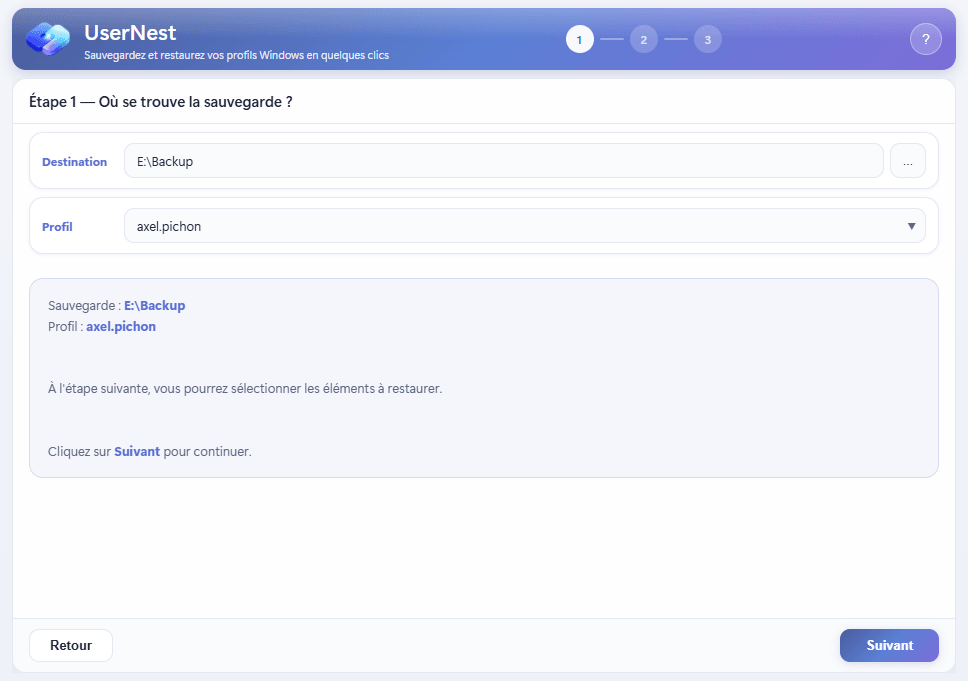
Task: Click the dropdown arrow on the Profil field
Action: pyautogui.click(x=911, y=225)
